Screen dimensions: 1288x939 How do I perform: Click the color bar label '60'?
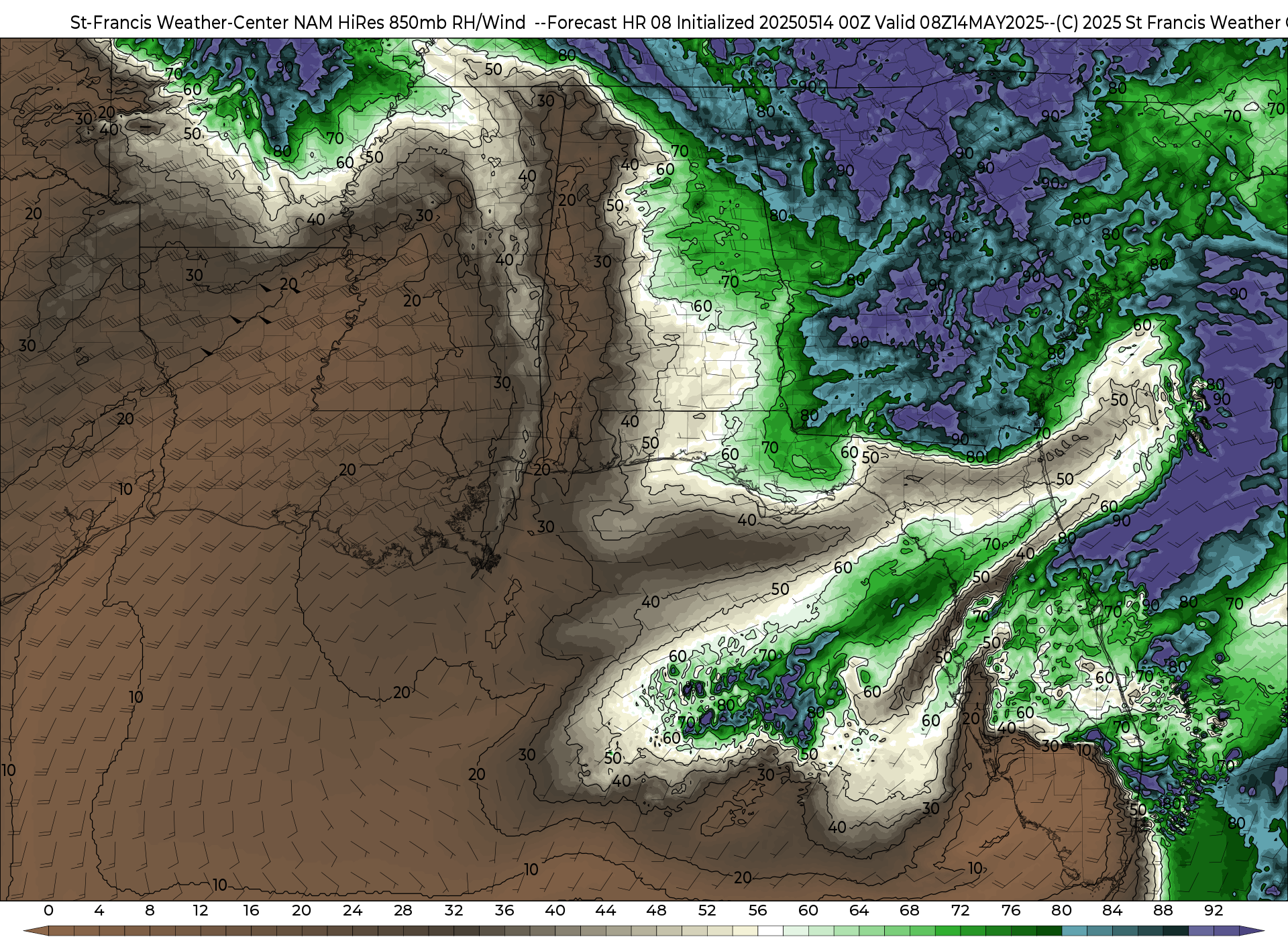[808, 911]
